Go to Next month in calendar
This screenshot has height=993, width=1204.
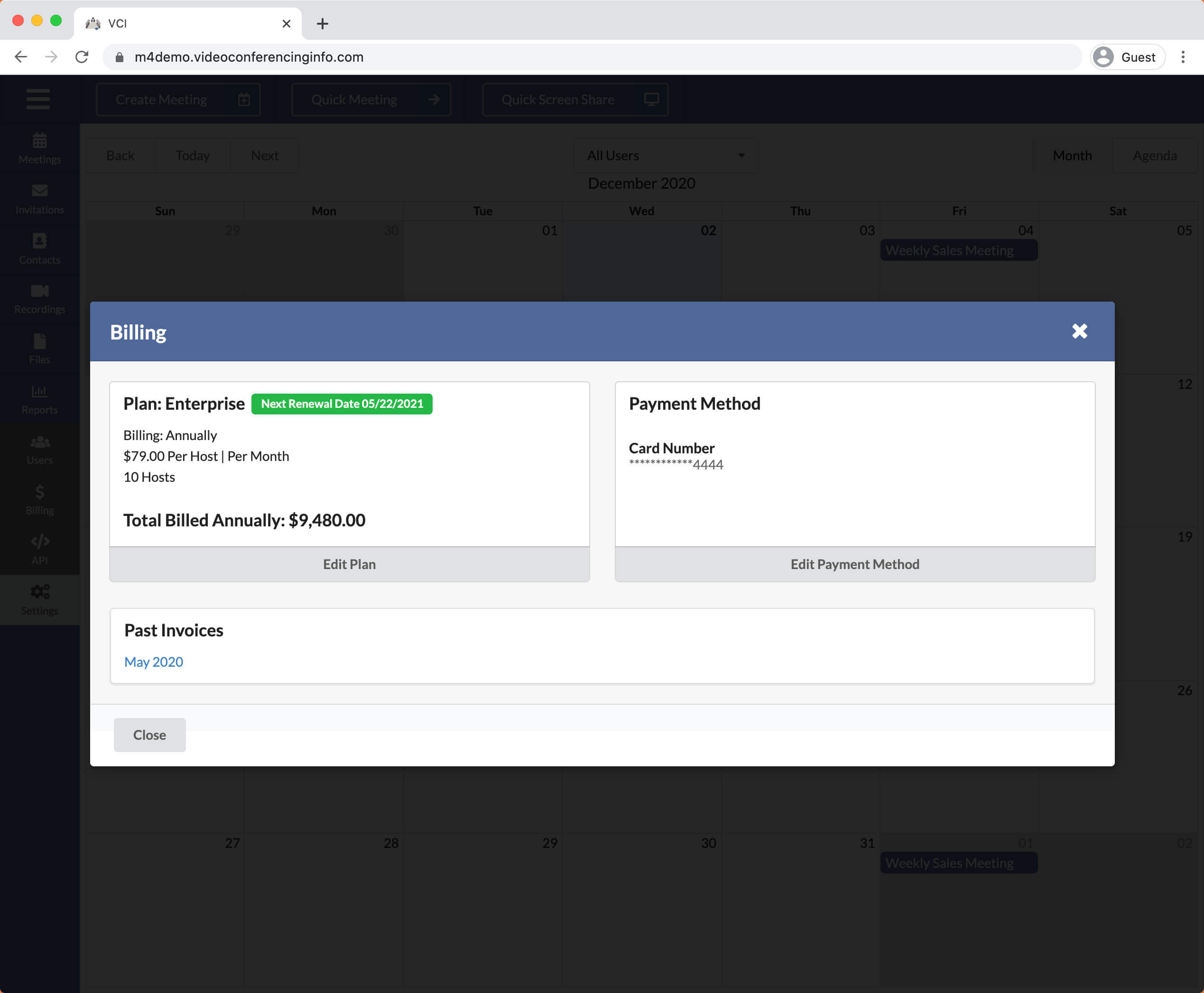(x=264, y=156)
